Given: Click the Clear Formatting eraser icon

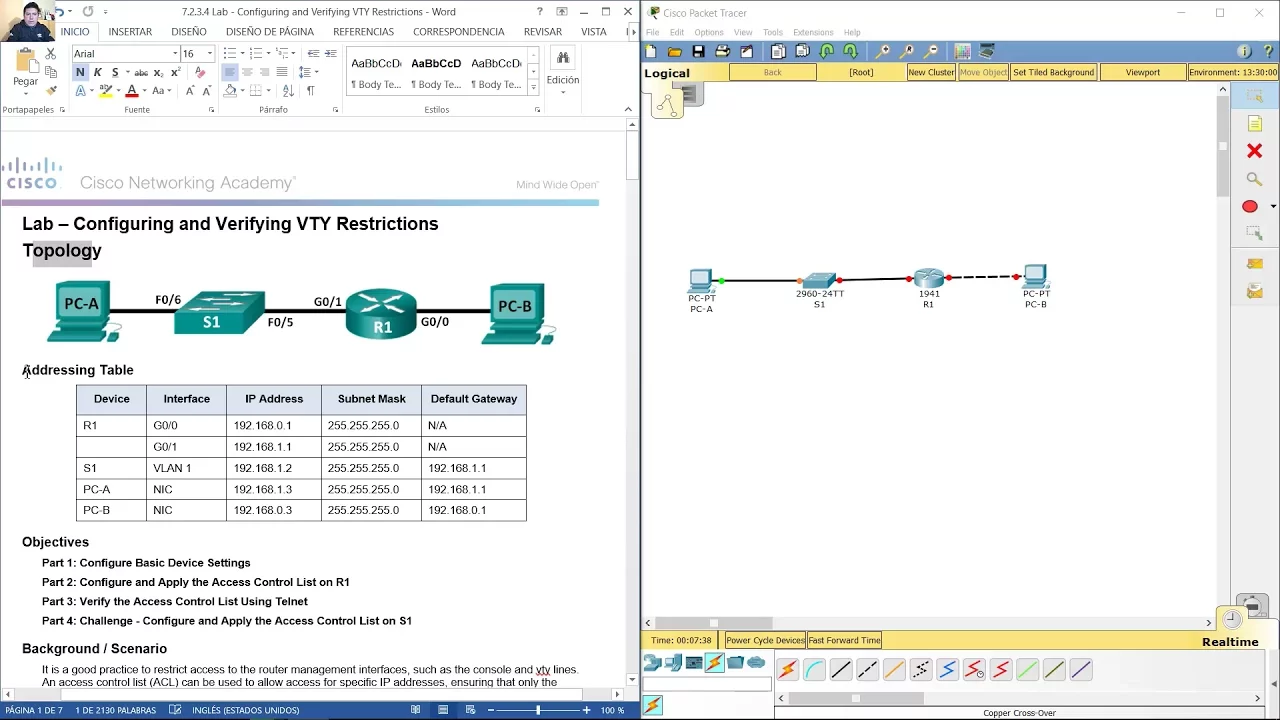Looking at the screenshot, I should (200, 72).
